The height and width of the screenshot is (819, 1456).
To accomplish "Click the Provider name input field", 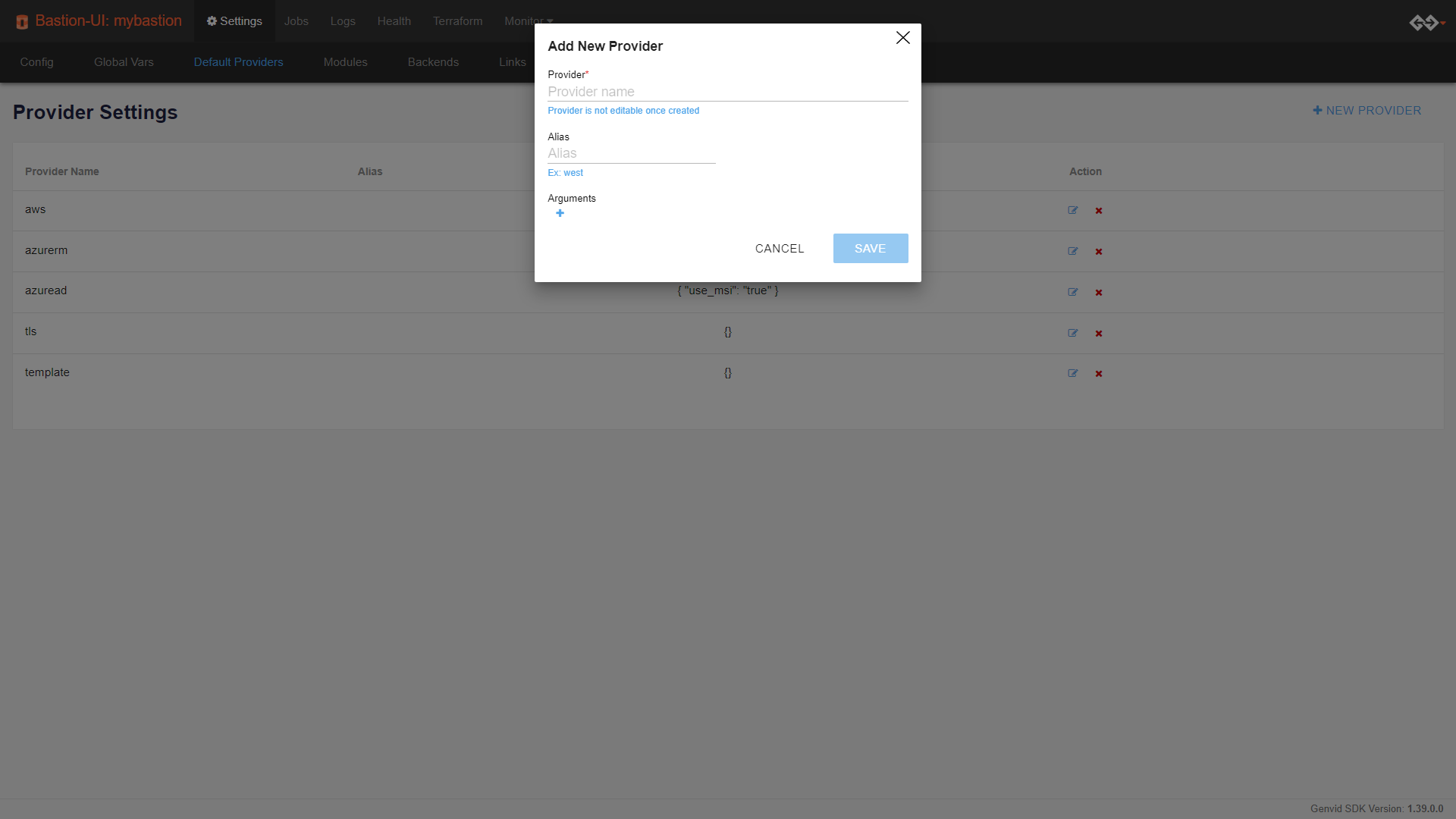I will (728, 92).
